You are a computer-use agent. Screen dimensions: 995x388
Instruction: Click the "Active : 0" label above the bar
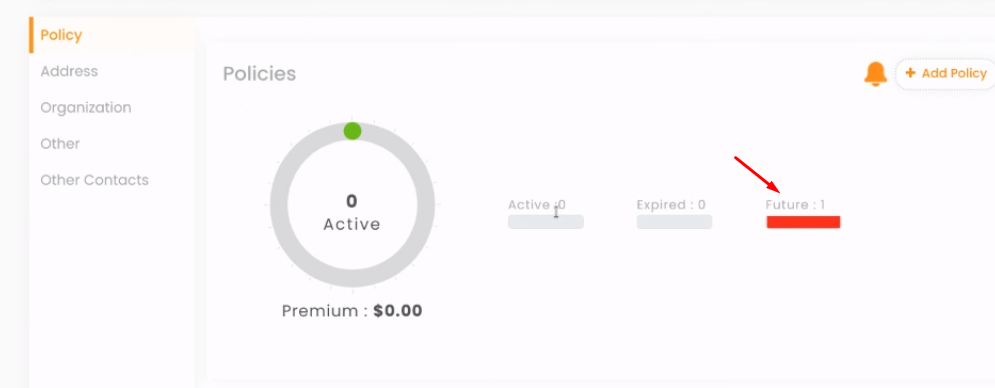(x=537, y=204)
